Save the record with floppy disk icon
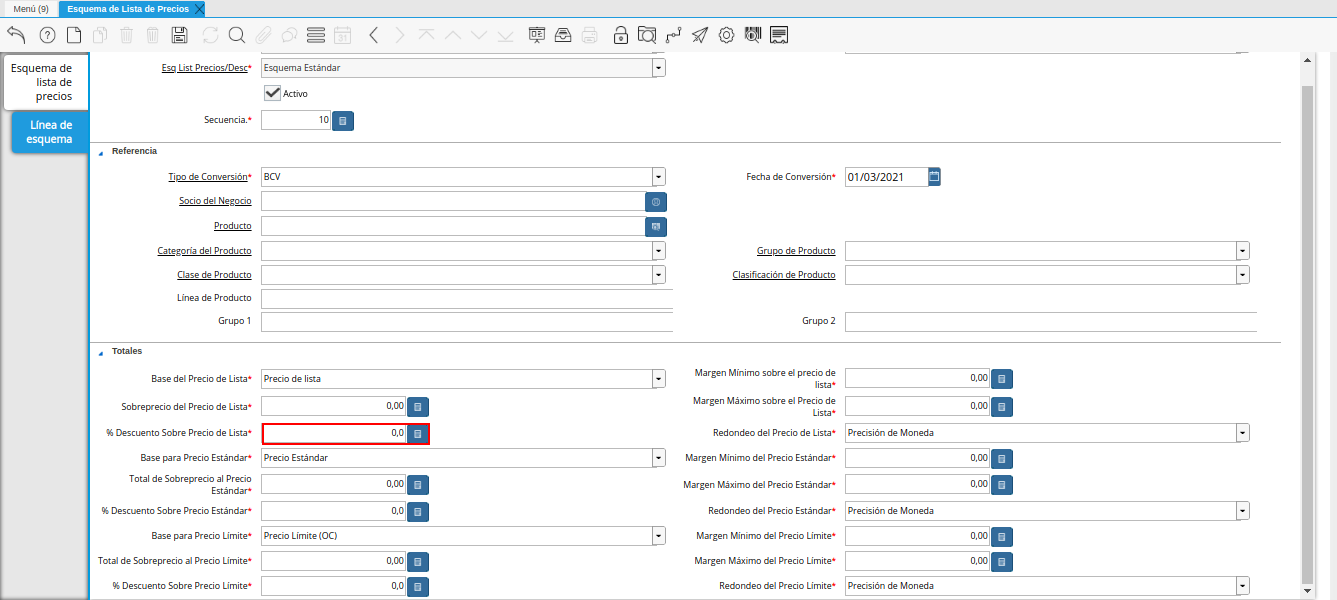The image size is (1337, 600). (180, 35)
